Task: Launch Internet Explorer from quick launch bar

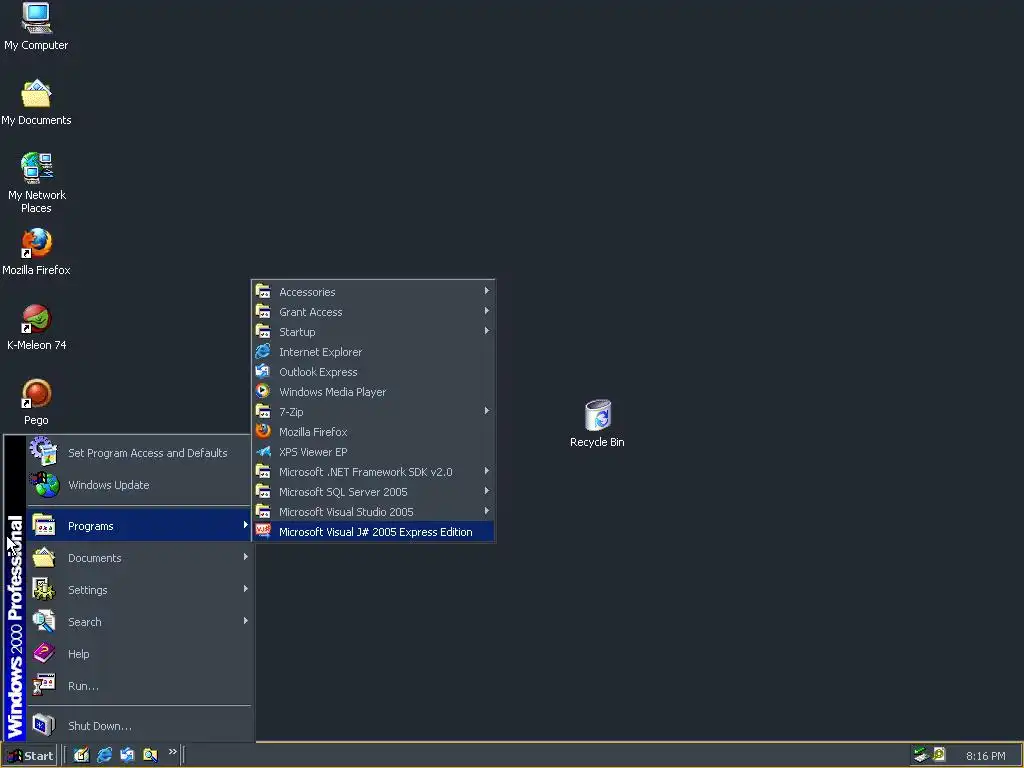Action: coord(104,755)
